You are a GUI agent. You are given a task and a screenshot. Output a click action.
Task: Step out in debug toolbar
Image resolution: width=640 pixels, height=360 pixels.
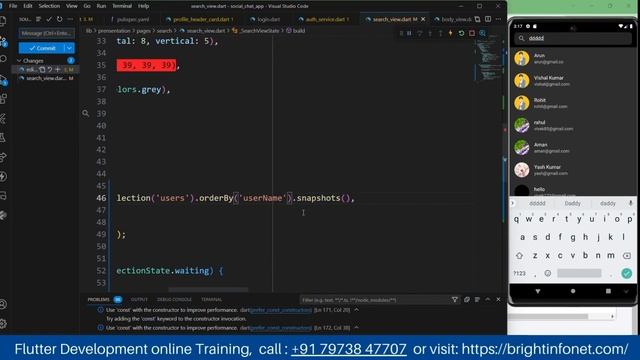pyautogui.click(x=440, y=33)
